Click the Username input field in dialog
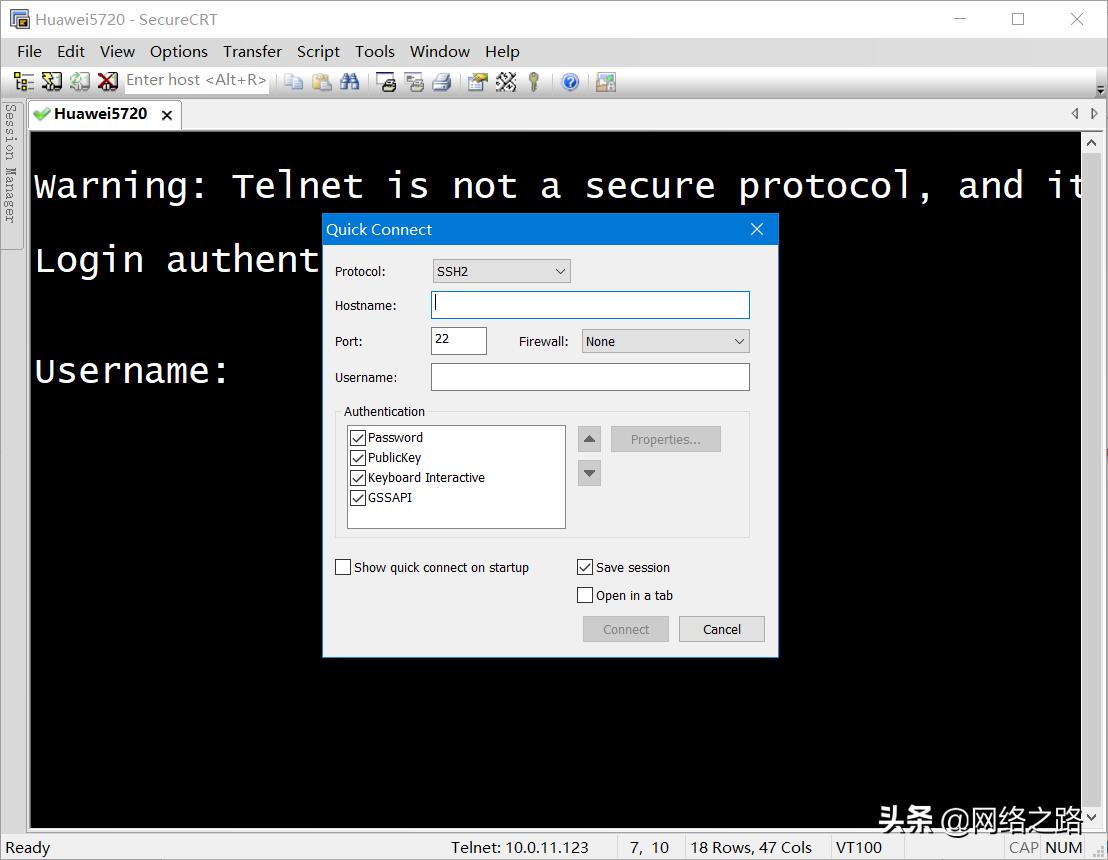 590,377
